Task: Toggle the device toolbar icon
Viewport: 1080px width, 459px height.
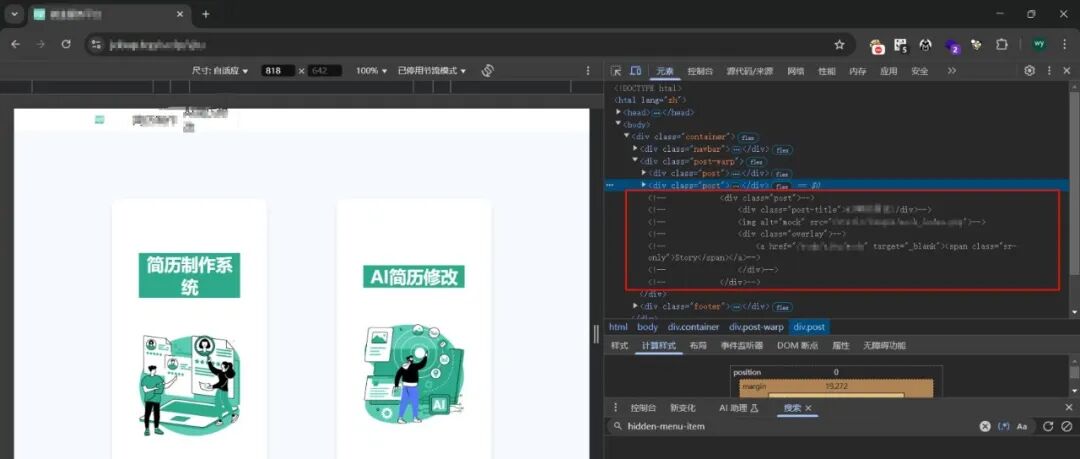Action: pyautogui.click(x=636, y=71)
